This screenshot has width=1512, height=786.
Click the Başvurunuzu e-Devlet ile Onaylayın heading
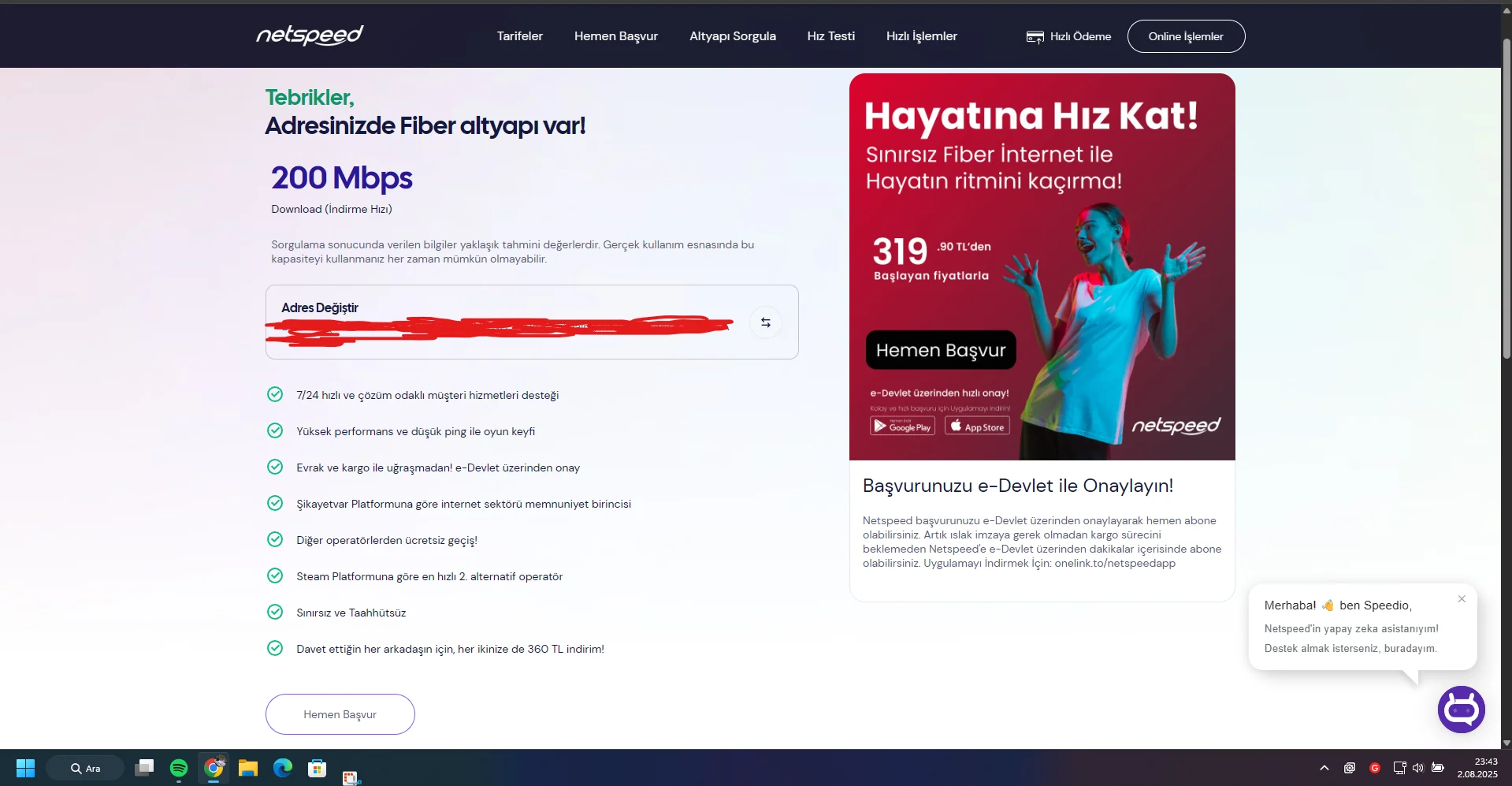click(1018, 486)
